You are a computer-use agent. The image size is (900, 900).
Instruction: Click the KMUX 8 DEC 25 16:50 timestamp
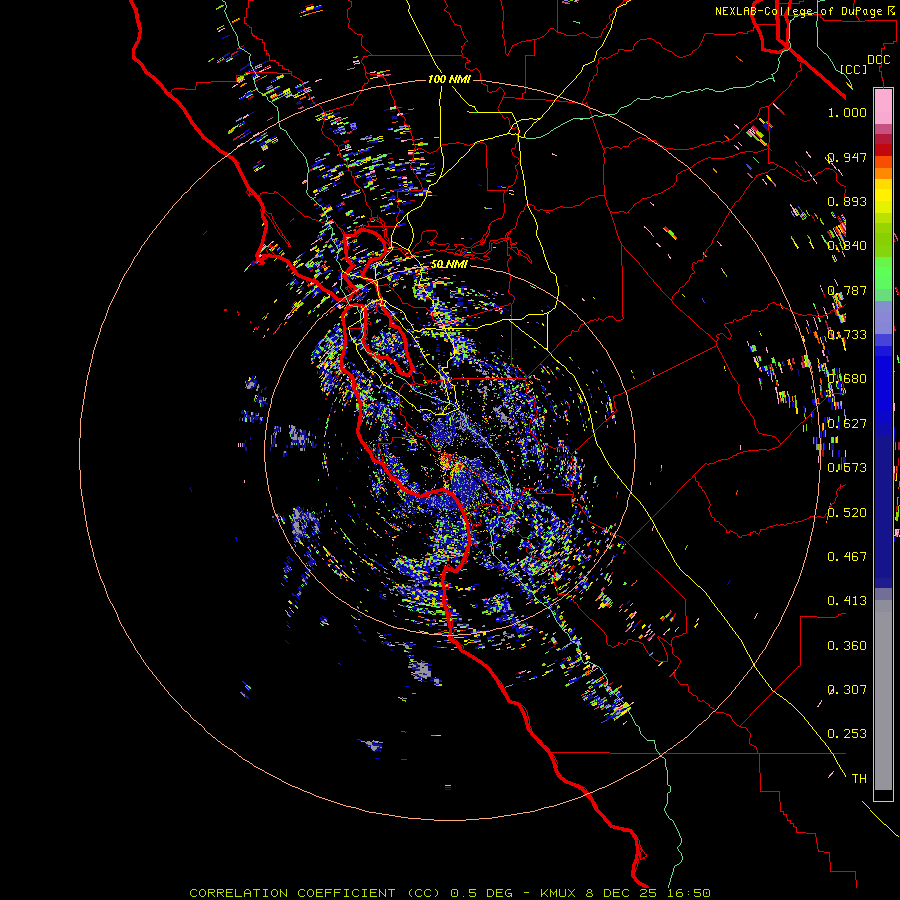[x=625, y=893]
